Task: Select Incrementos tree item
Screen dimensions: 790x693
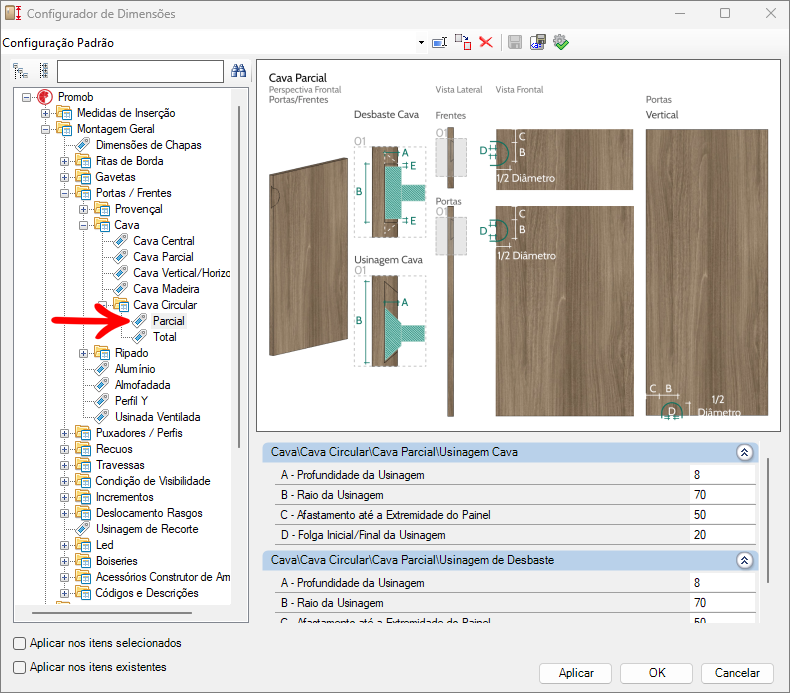Action: click(x=124, y=497)
